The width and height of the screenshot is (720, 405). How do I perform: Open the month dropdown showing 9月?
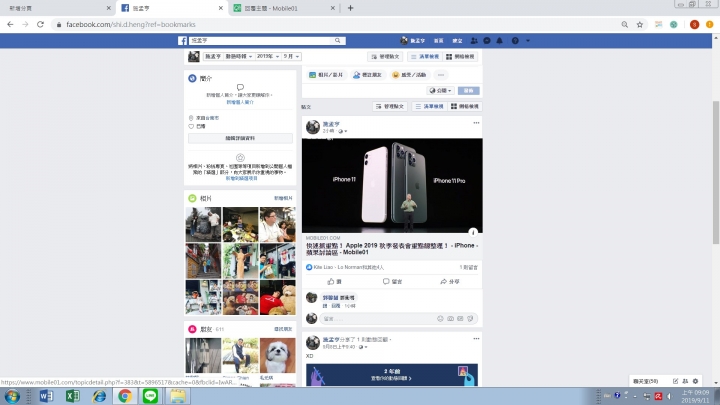pyautogui.click(x=291, y=56)
